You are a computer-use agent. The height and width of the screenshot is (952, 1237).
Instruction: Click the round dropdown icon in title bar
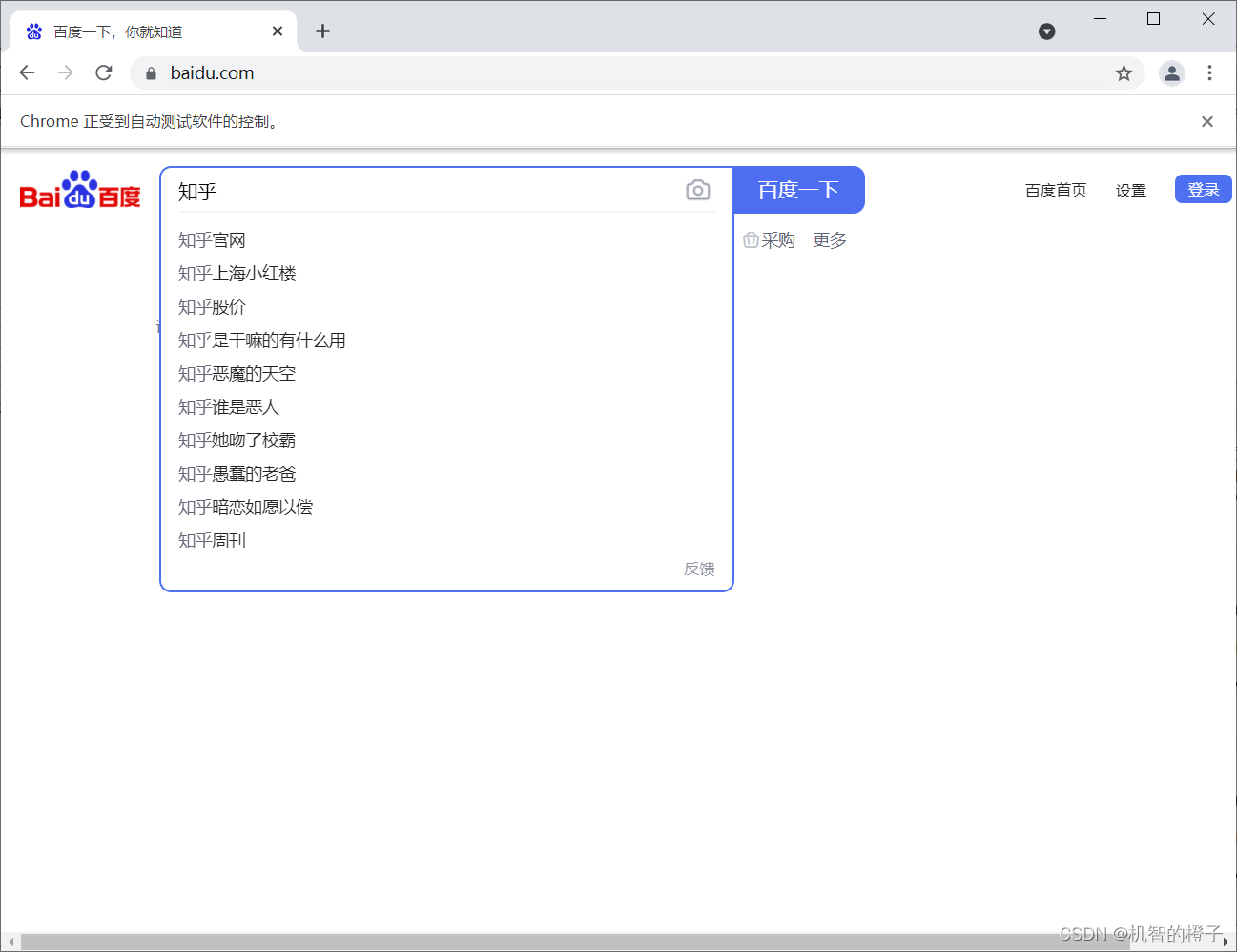1047,31
